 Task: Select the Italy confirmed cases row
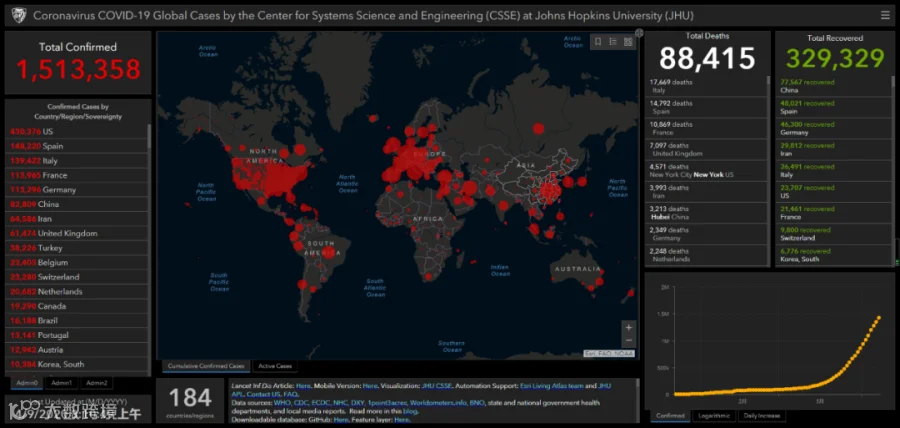click(77, 161)
